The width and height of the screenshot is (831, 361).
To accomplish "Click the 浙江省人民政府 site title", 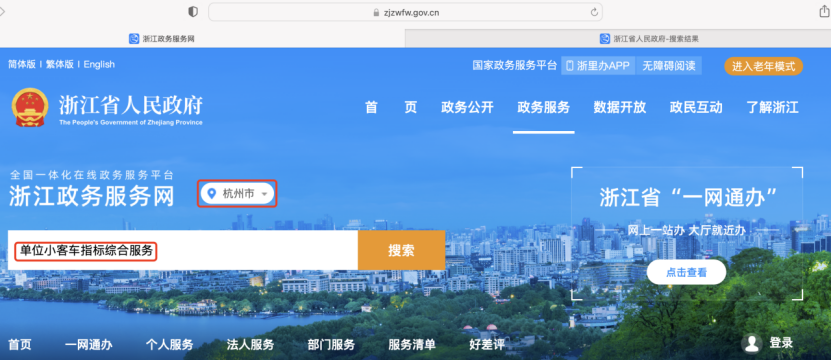I will pos(130,105).
